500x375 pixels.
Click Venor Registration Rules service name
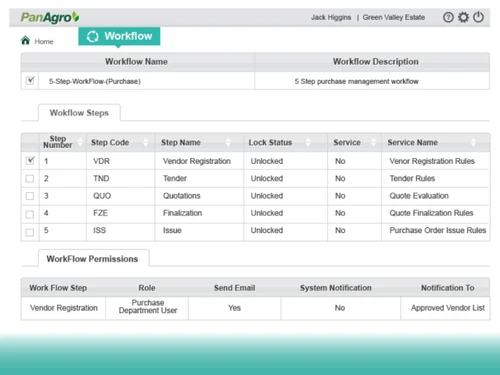click(432, 161)
